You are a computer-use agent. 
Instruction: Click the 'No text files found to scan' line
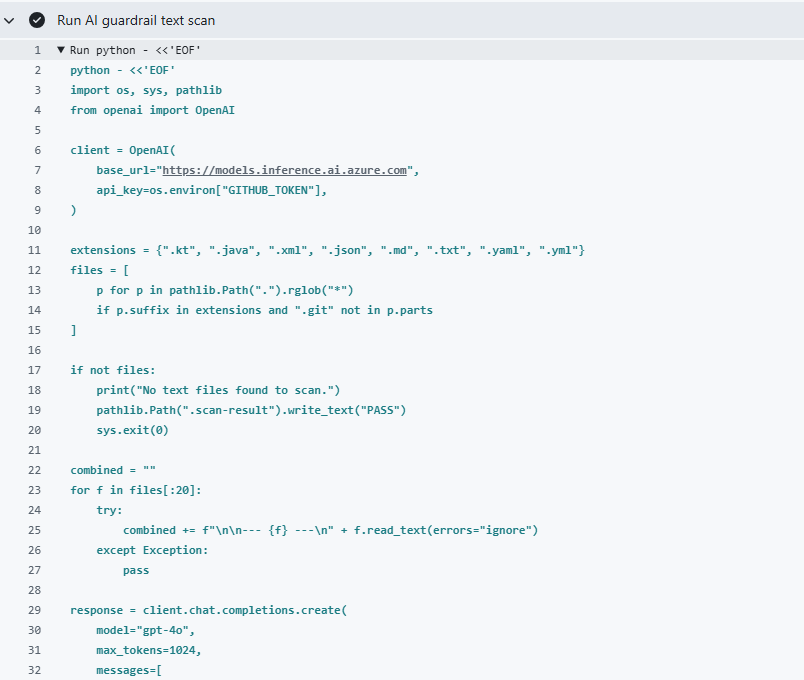pyautogui.click(x=225, y=390)
